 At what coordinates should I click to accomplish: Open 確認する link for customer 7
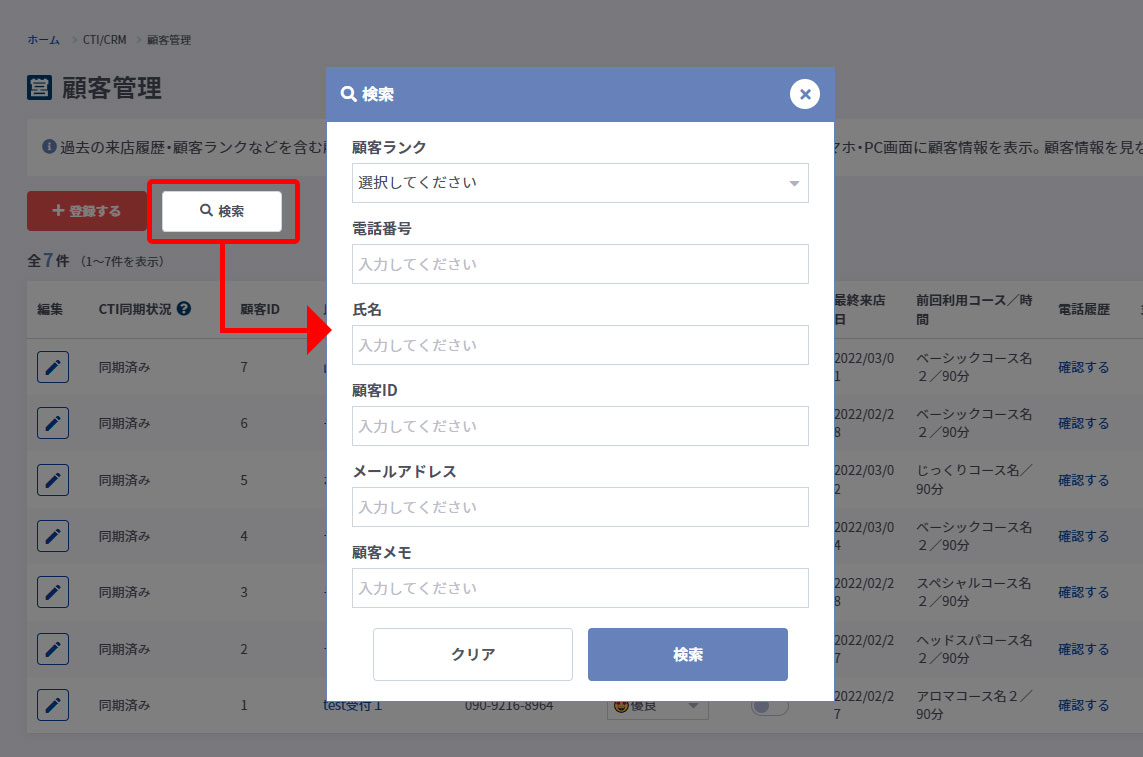[x=1083, y=367]
